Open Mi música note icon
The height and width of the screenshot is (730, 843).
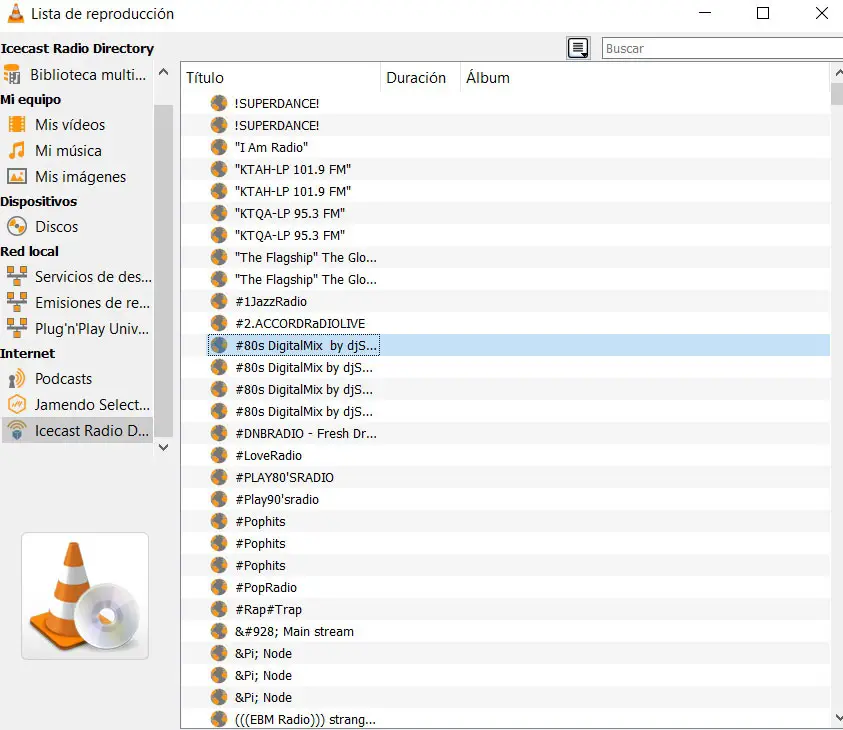click(x=17, y=151)
